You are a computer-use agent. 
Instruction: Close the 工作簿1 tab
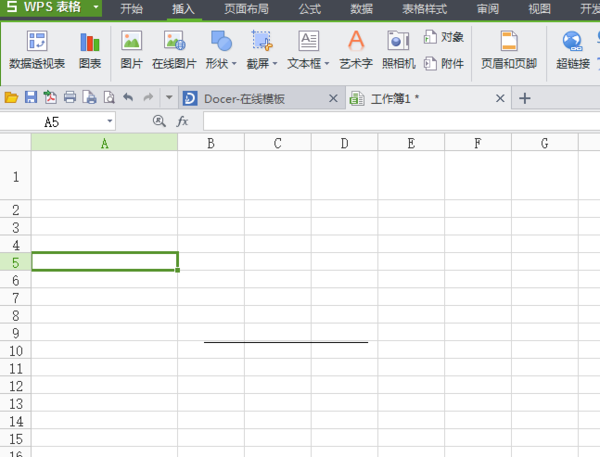(x=500, y=98)
